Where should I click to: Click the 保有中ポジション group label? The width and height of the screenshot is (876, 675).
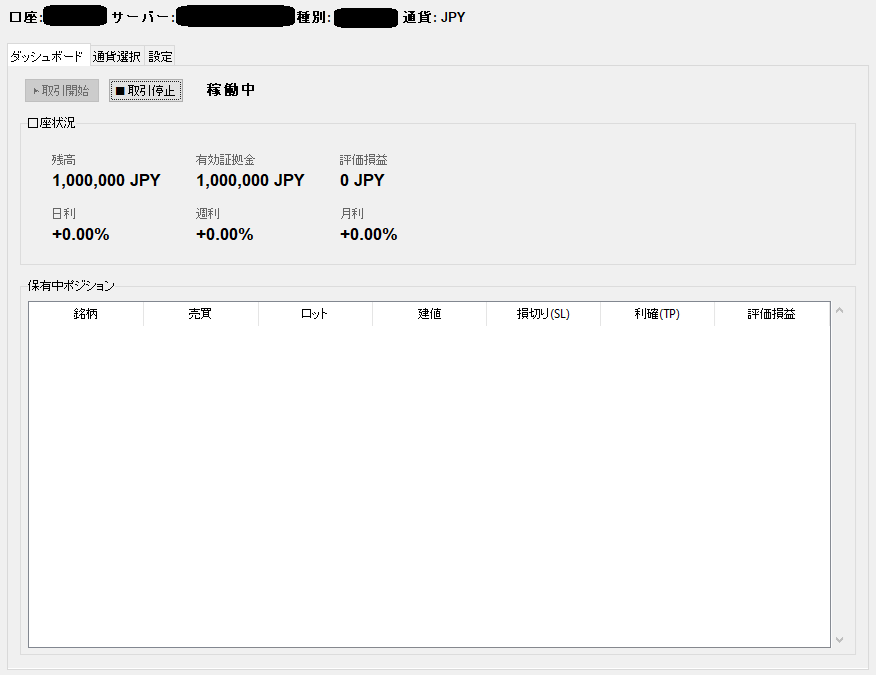click(x=71, y=286)
